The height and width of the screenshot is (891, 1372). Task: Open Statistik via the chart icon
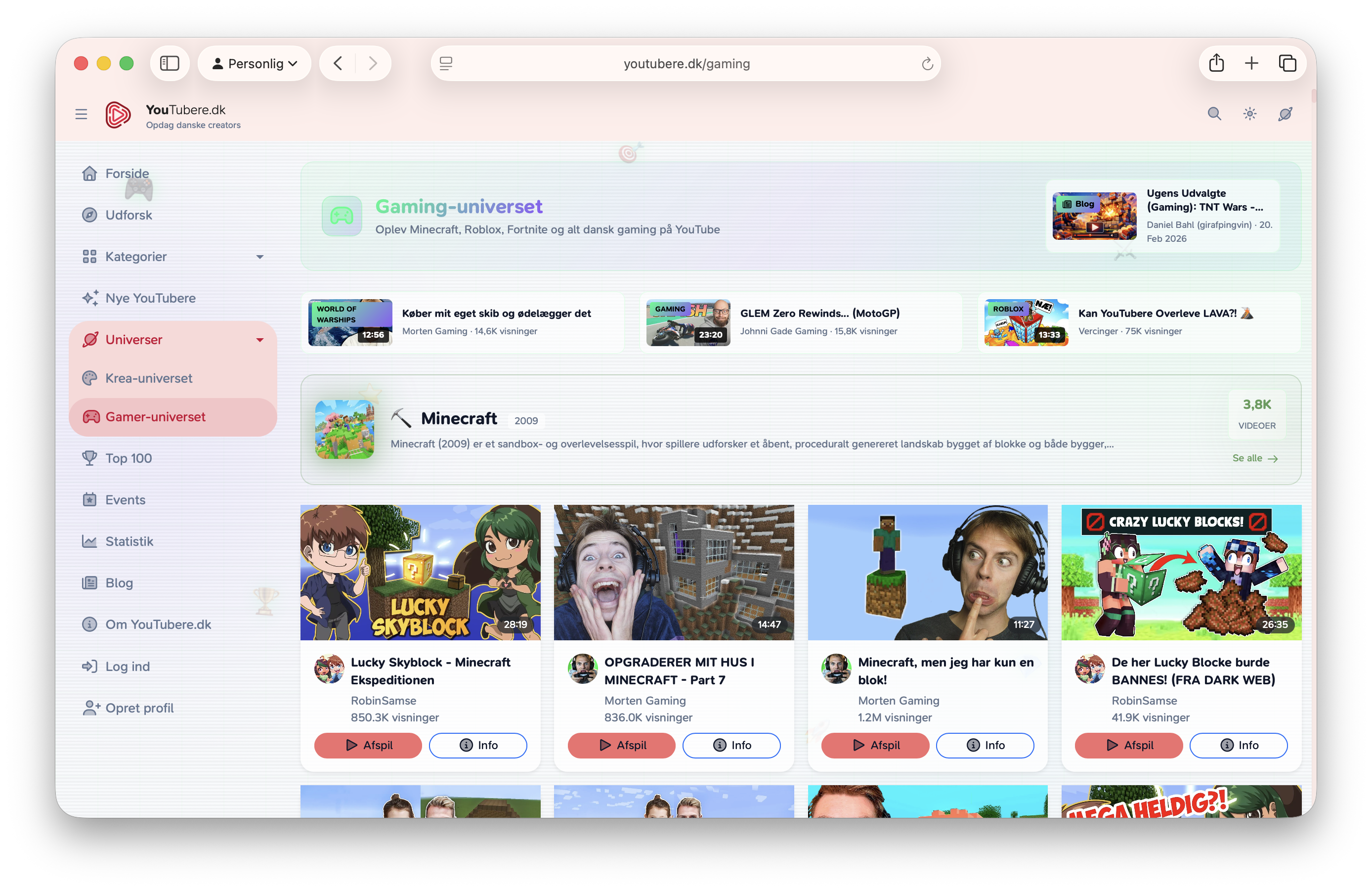(x=90, y=541)
